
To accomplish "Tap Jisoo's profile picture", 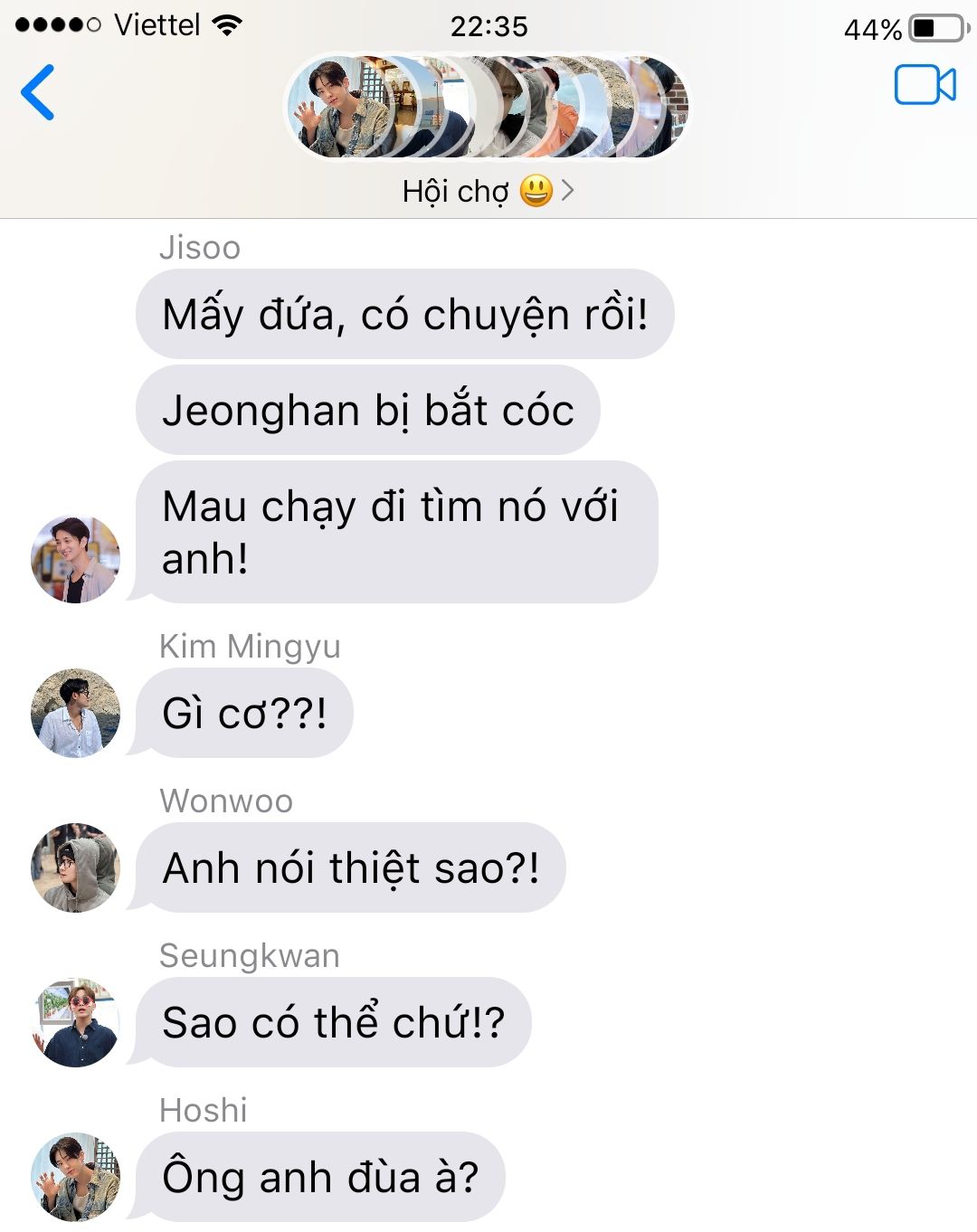I will coord(75,559).
